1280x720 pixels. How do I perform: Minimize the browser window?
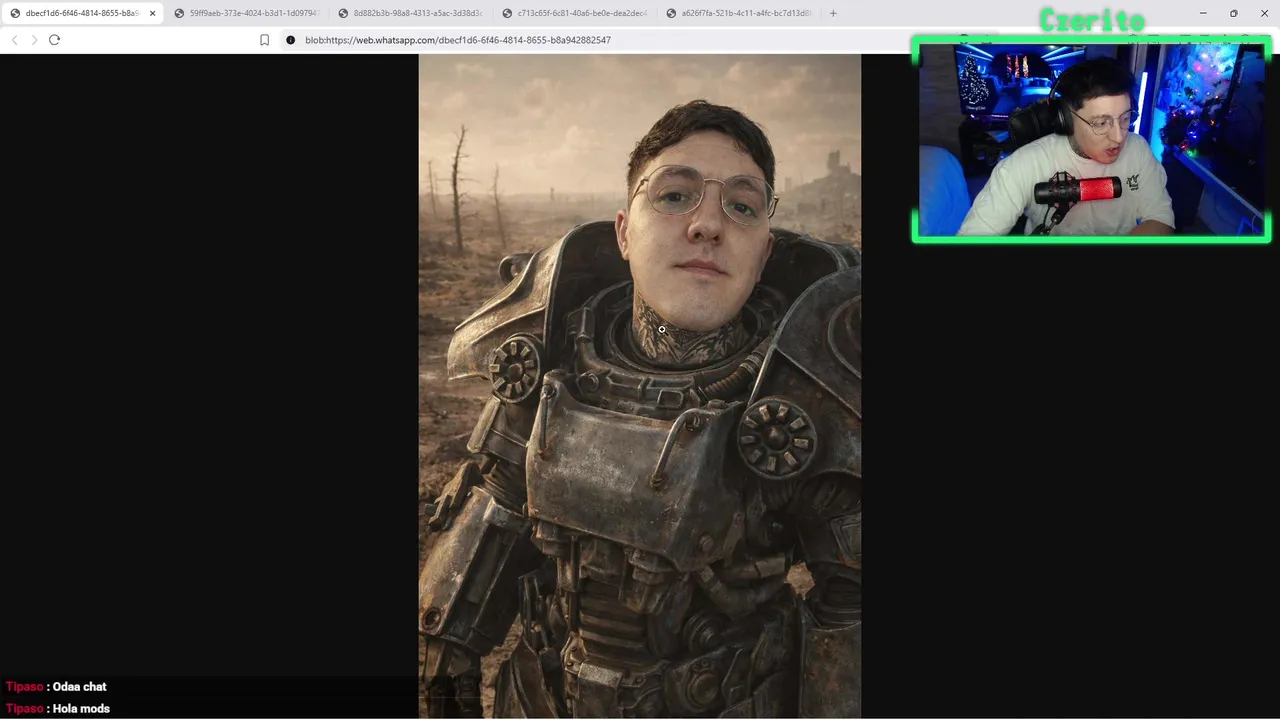(1203, 13)
